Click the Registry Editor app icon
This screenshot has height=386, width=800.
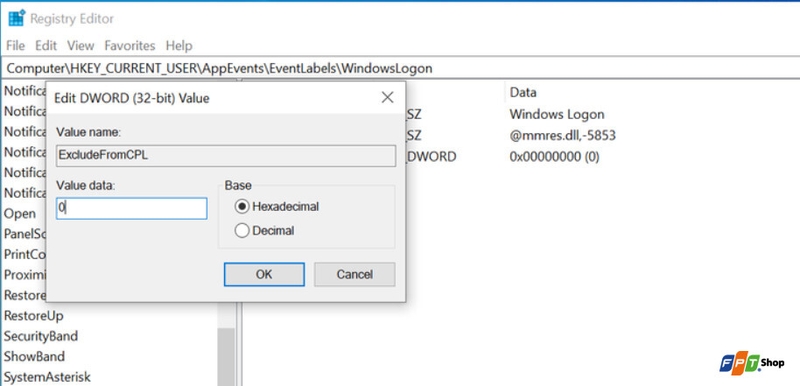(16, 18)
